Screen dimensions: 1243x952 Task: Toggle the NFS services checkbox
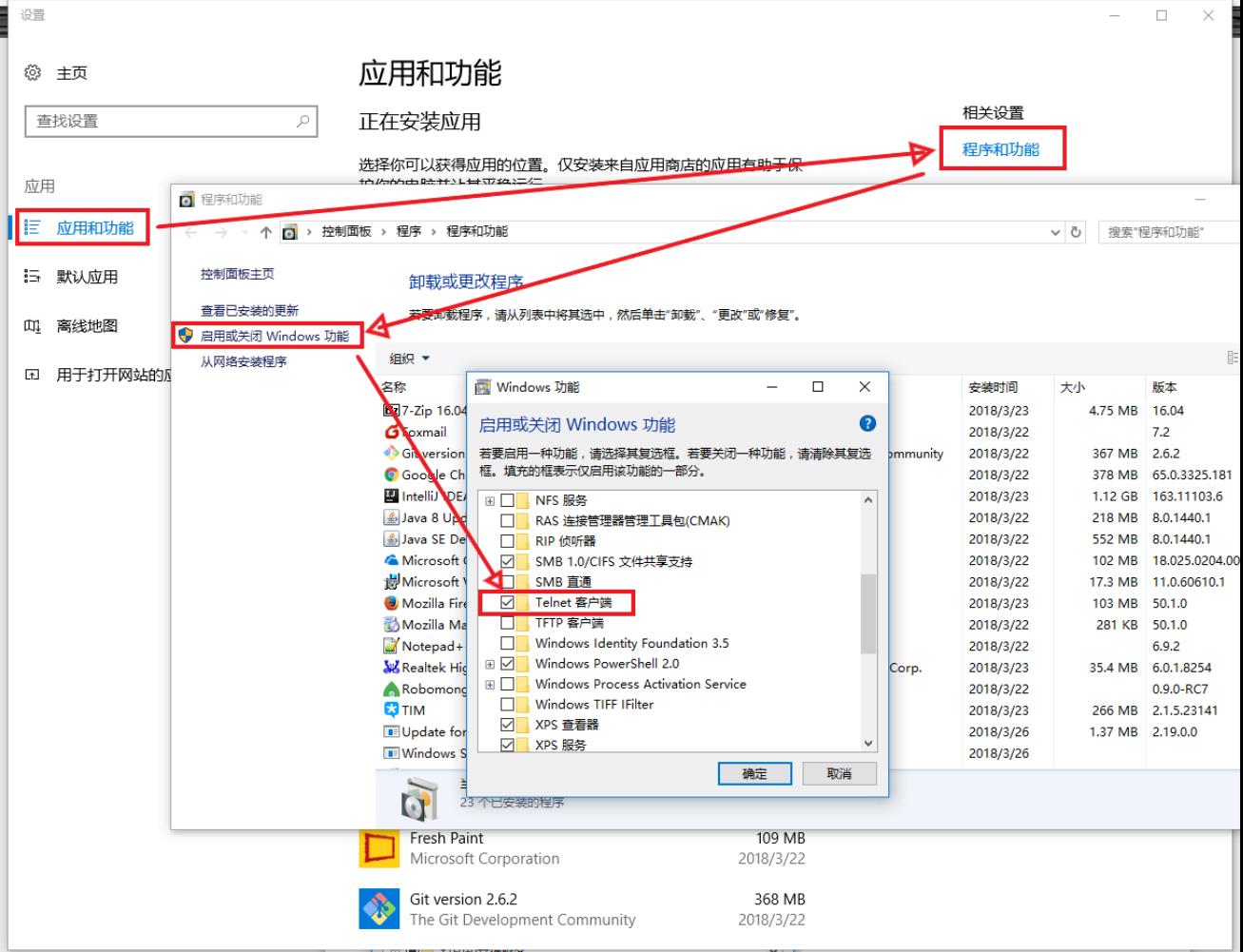pyautogui.click(x=507, y=500)
